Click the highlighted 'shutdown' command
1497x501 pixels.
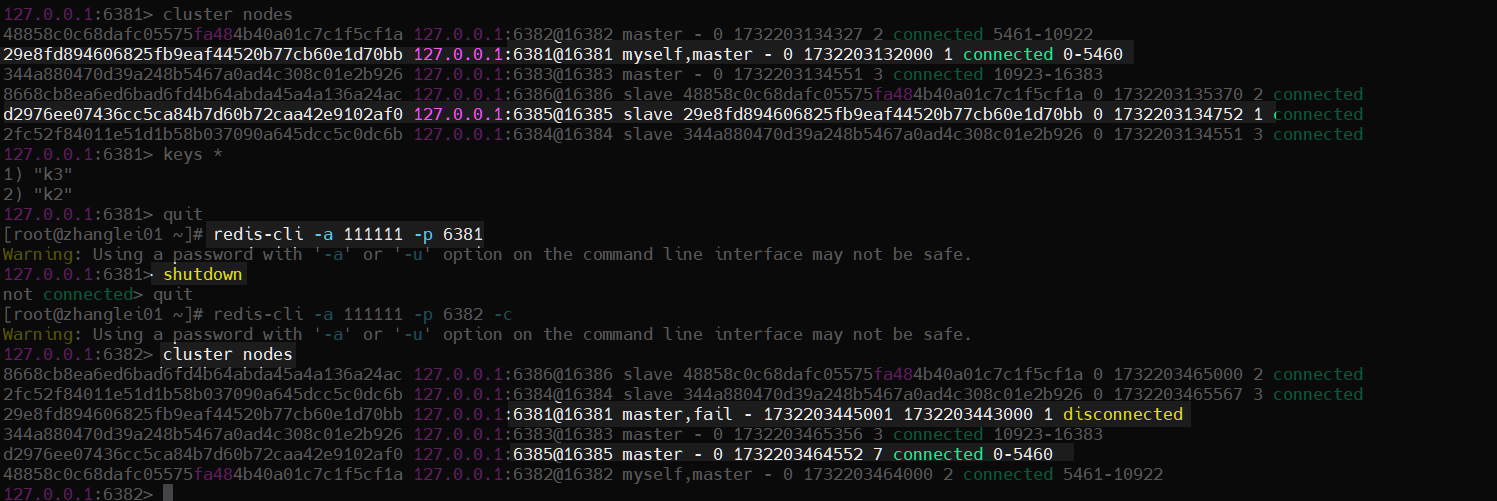tap(203, 274)
